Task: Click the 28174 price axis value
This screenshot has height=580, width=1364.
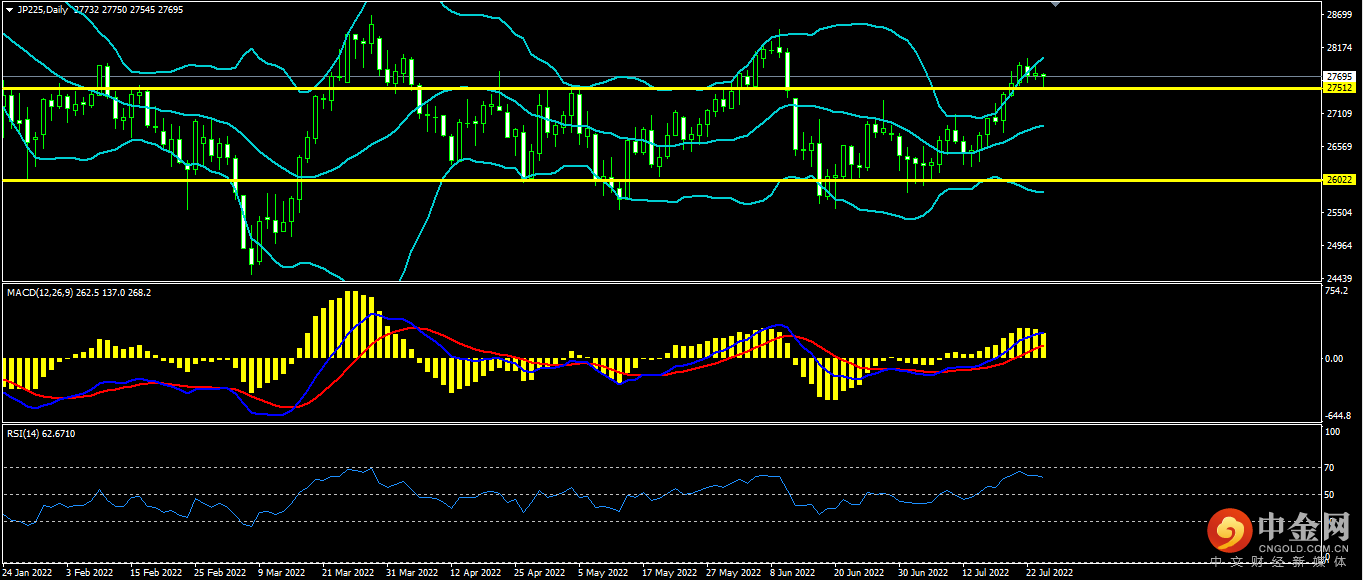Action: (1339, 48)
